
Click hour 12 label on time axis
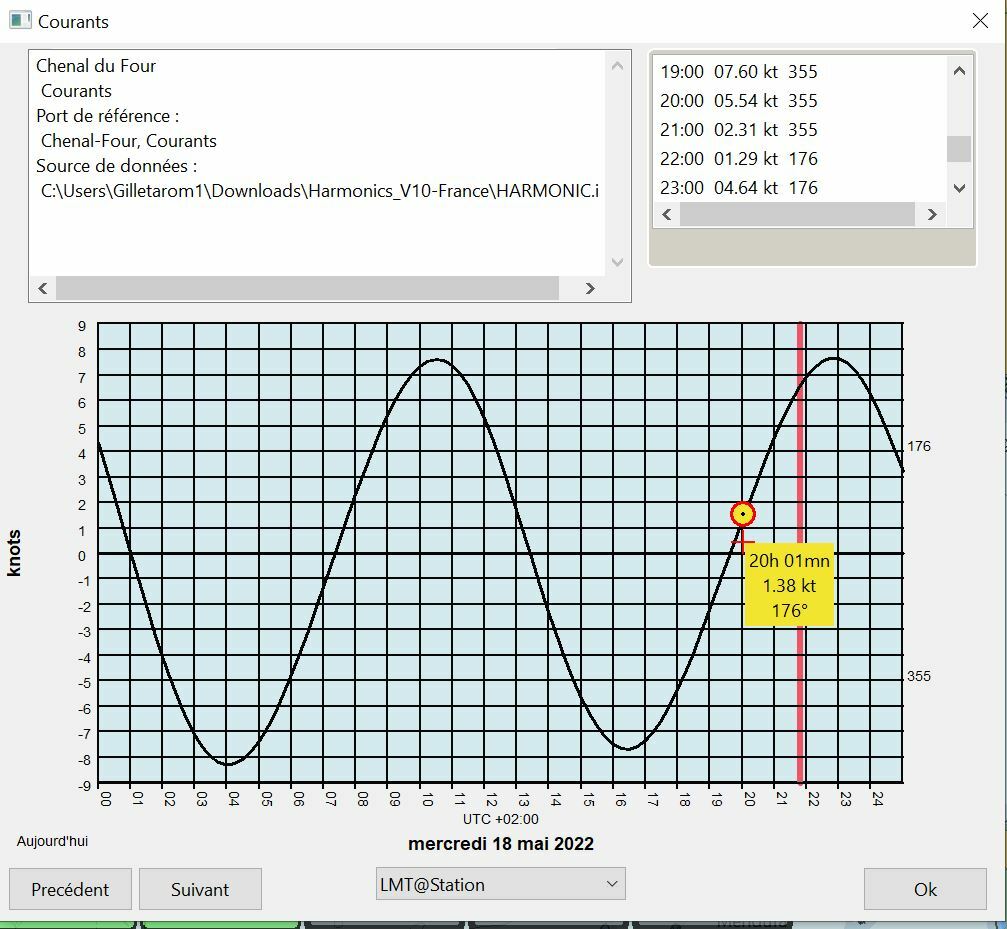point(491,799)
